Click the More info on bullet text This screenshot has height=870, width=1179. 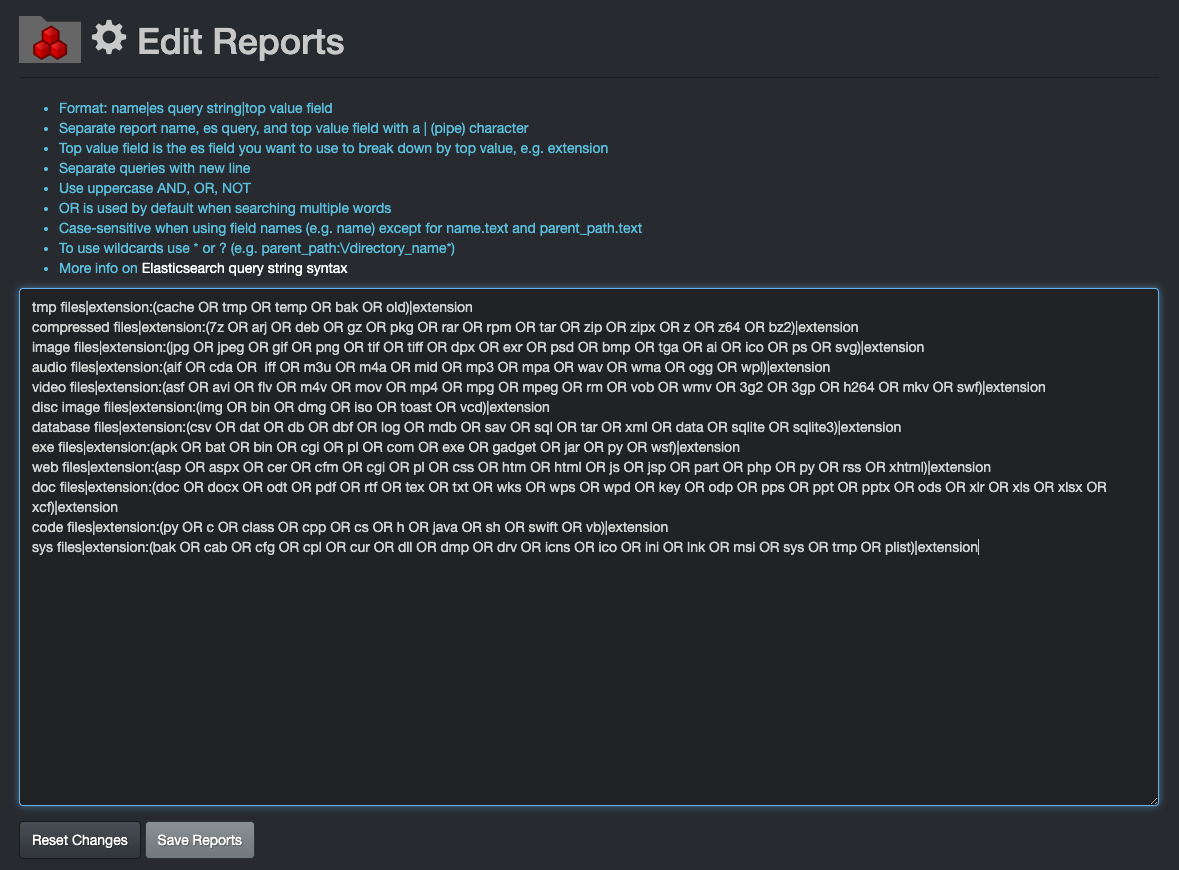[x=97, y=268]
